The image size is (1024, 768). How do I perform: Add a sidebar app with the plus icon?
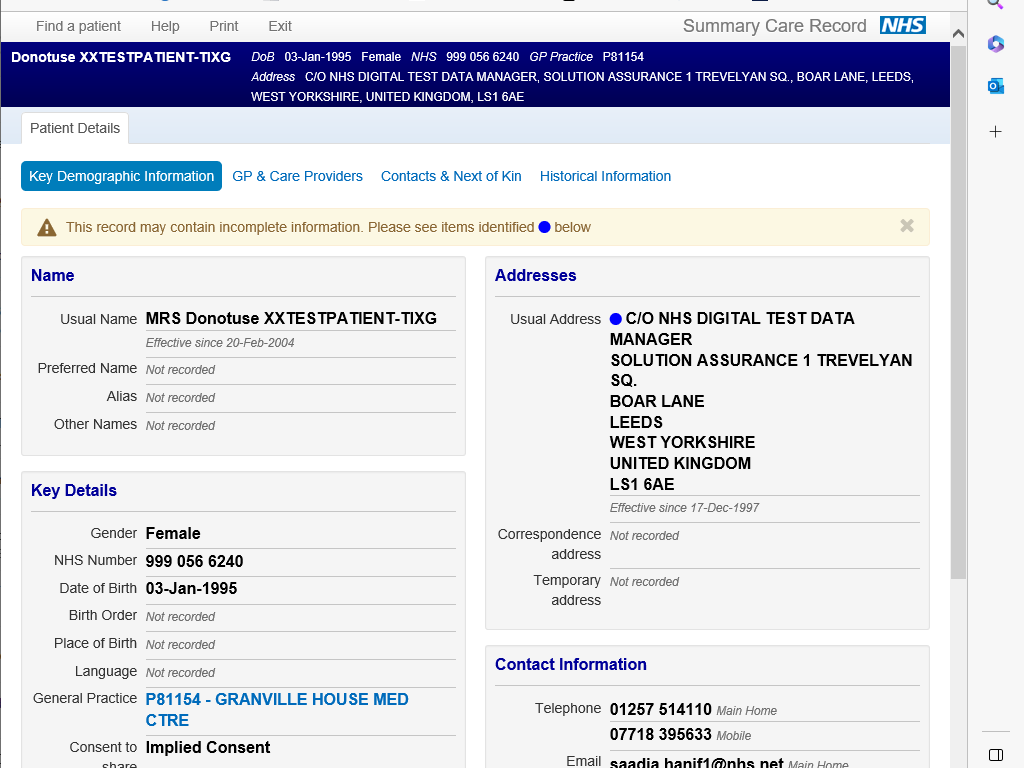coord(995,132)
